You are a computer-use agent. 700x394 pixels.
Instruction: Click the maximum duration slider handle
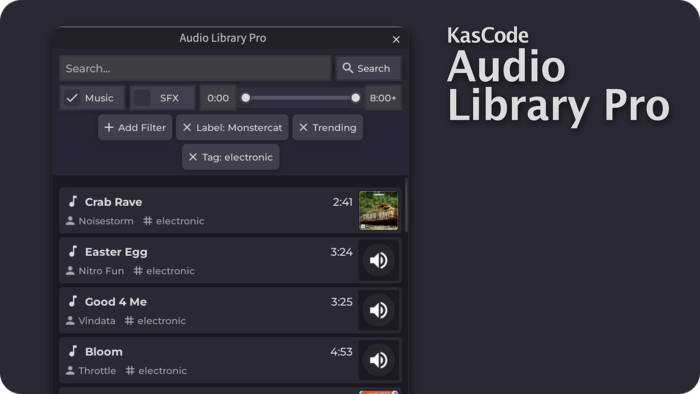[355, 98]
